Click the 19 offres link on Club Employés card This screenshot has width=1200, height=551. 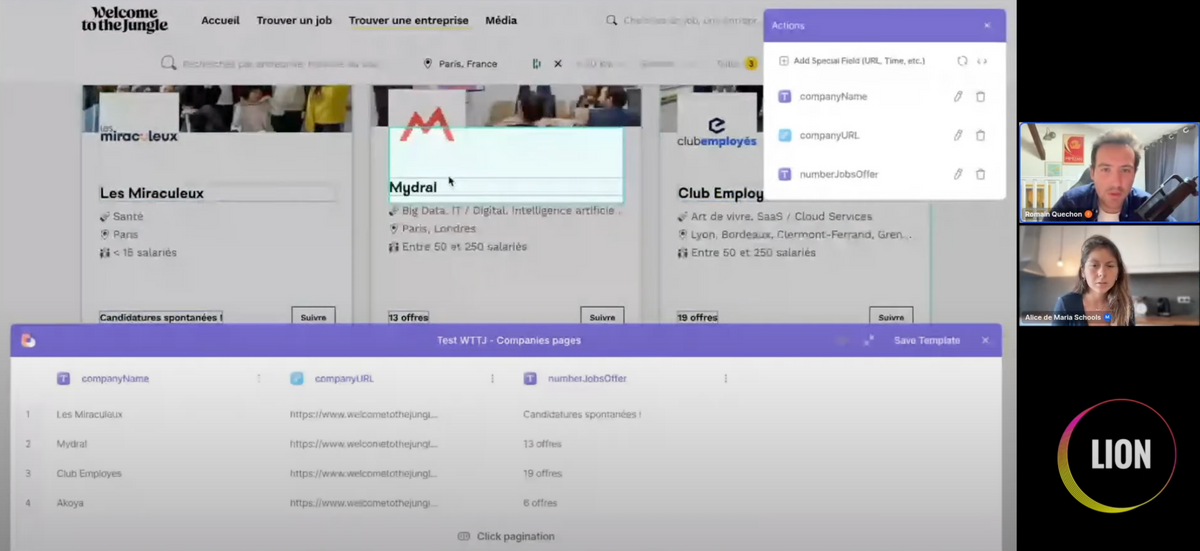(697, 317)
